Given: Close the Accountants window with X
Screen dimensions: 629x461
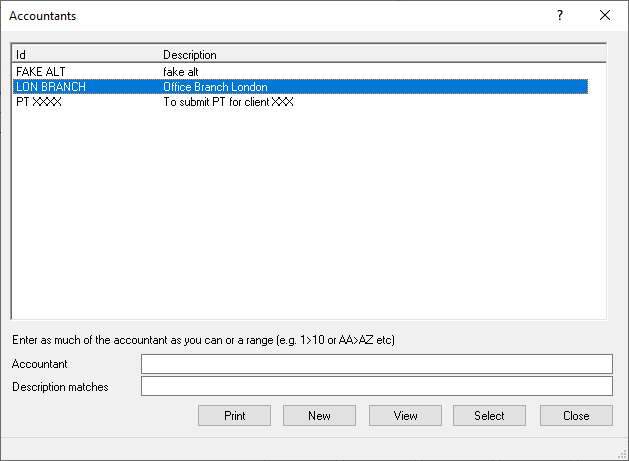Looking at the screenshot, I should [x=605, y=15].
